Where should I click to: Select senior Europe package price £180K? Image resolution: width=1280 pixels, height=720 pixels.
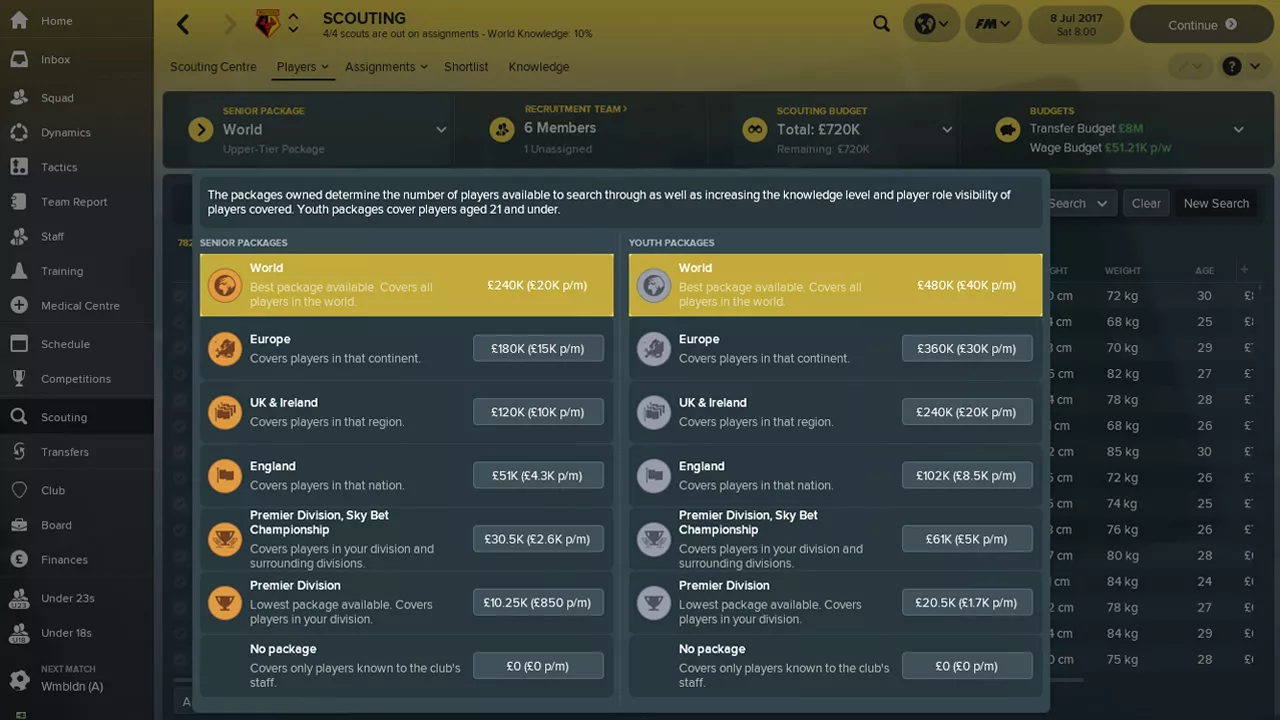coord(538,349)
